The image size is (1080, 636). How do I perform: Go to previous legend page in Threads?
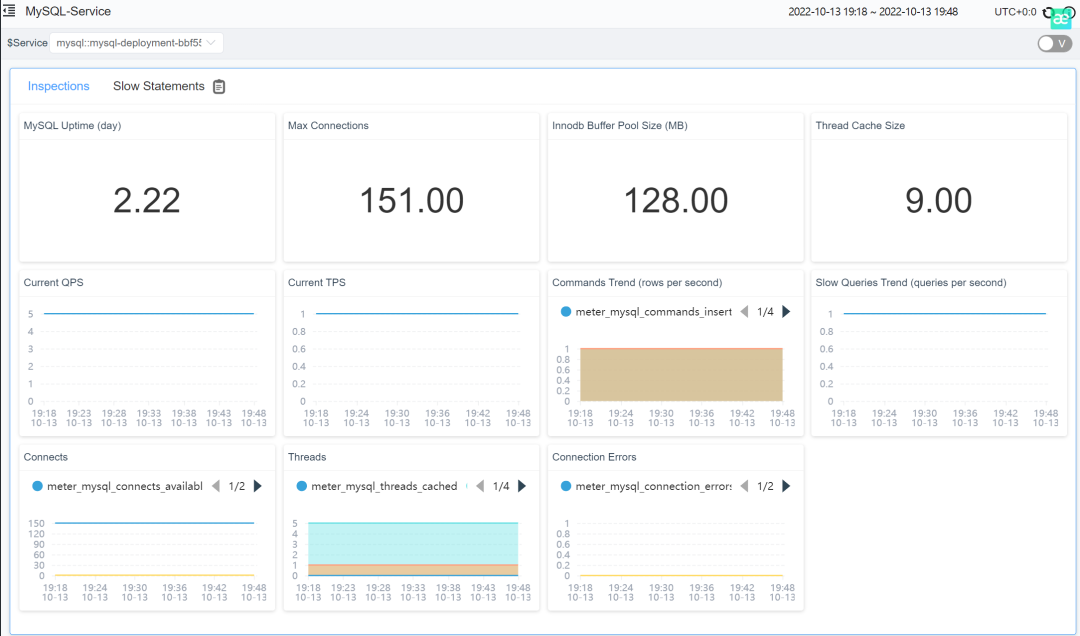click(480, 486)
